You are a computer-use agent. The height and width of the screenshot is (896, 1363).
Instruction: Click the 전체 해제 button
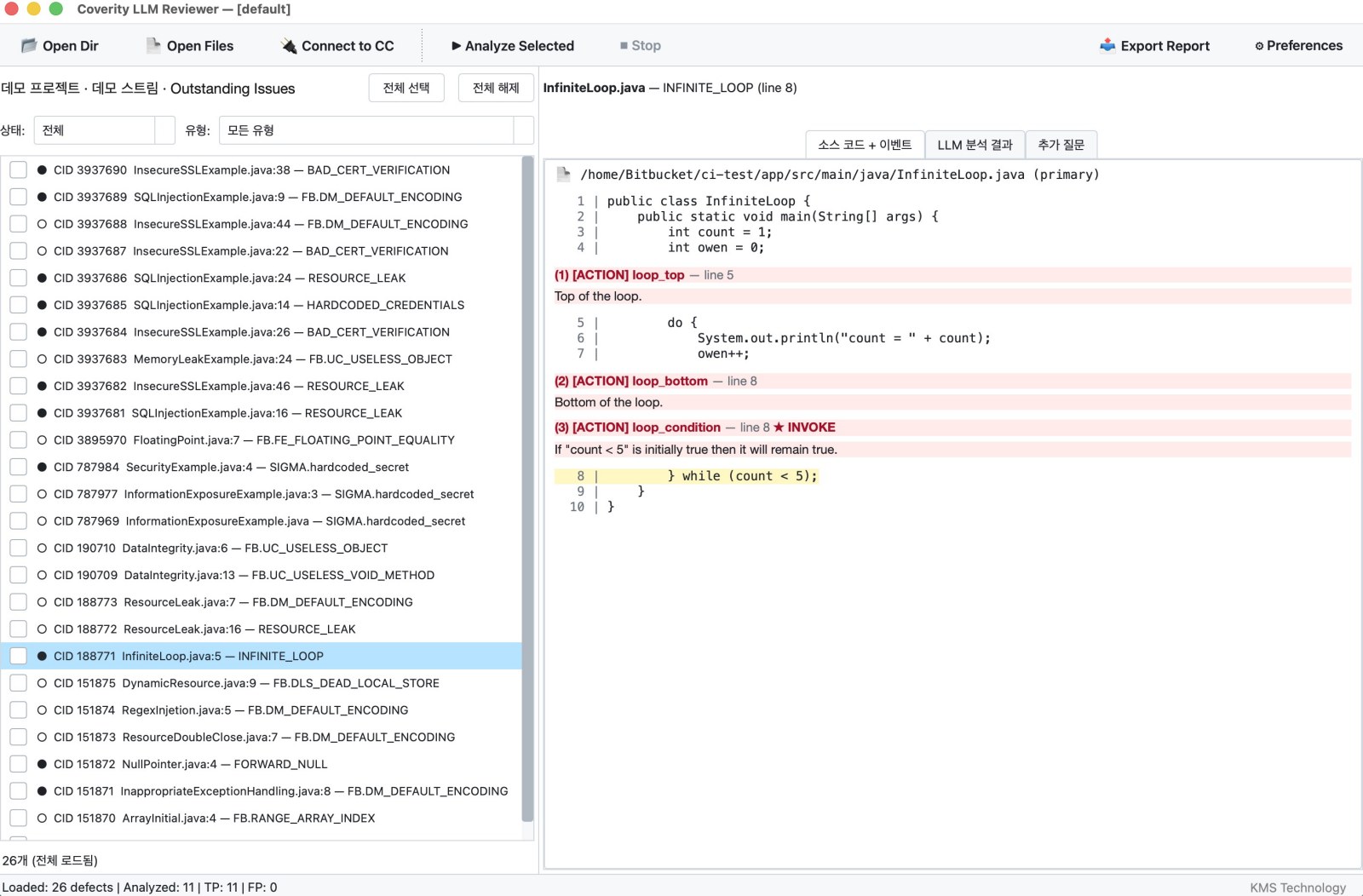496,88
